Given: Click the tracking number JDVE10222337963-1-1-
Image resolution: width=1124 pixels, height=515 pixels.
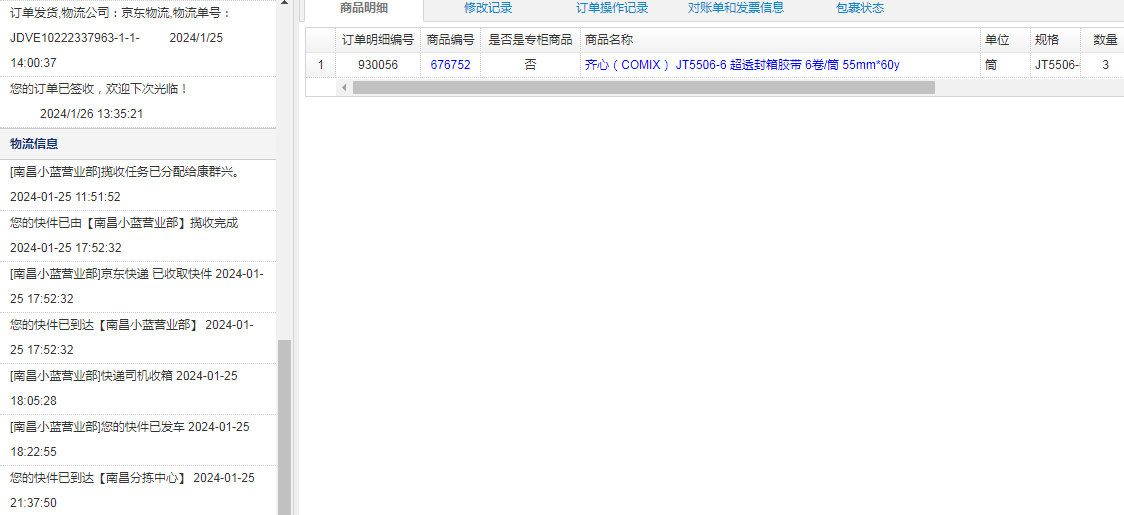Looking at the screenshot, I should (75, 38).
